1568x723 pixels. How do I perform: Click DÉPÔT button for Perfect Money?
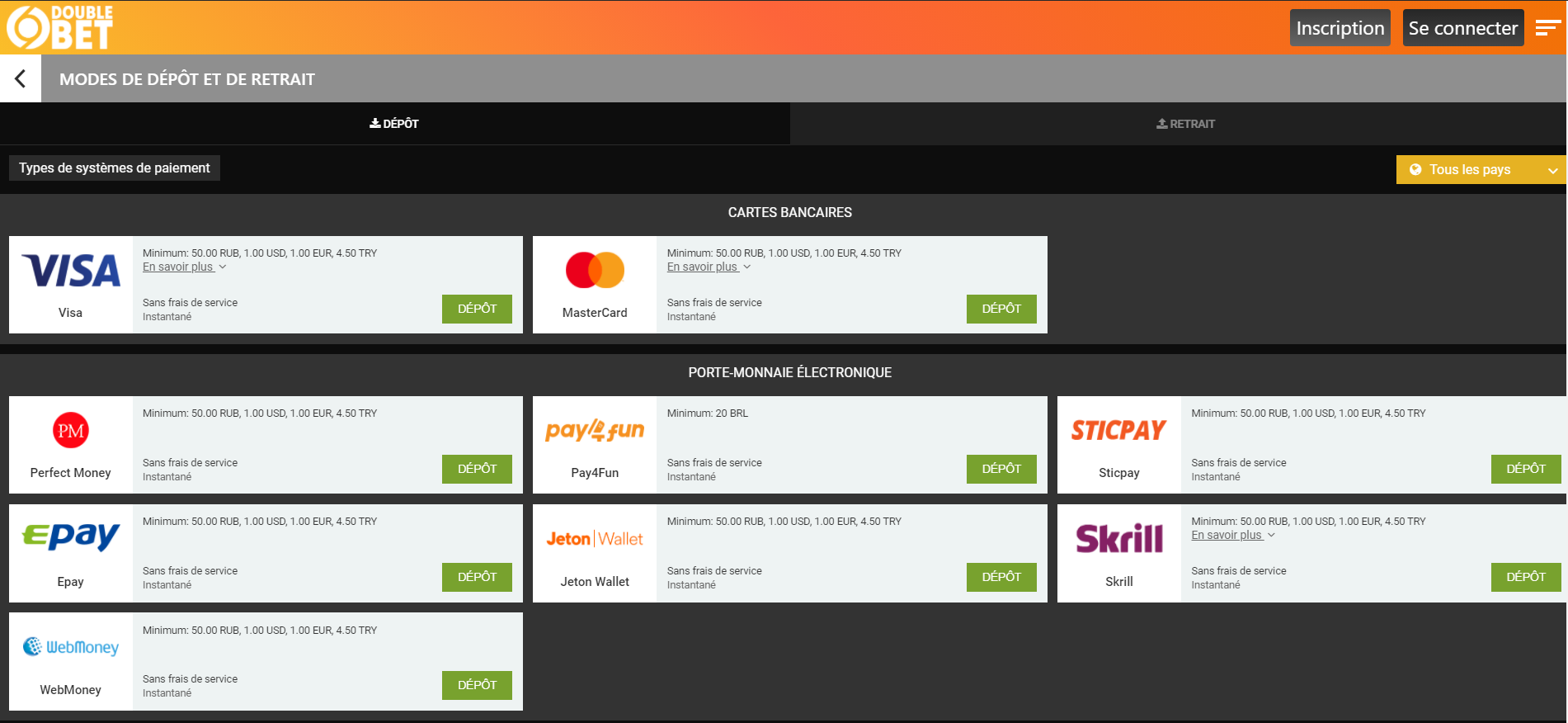point(477,469)
